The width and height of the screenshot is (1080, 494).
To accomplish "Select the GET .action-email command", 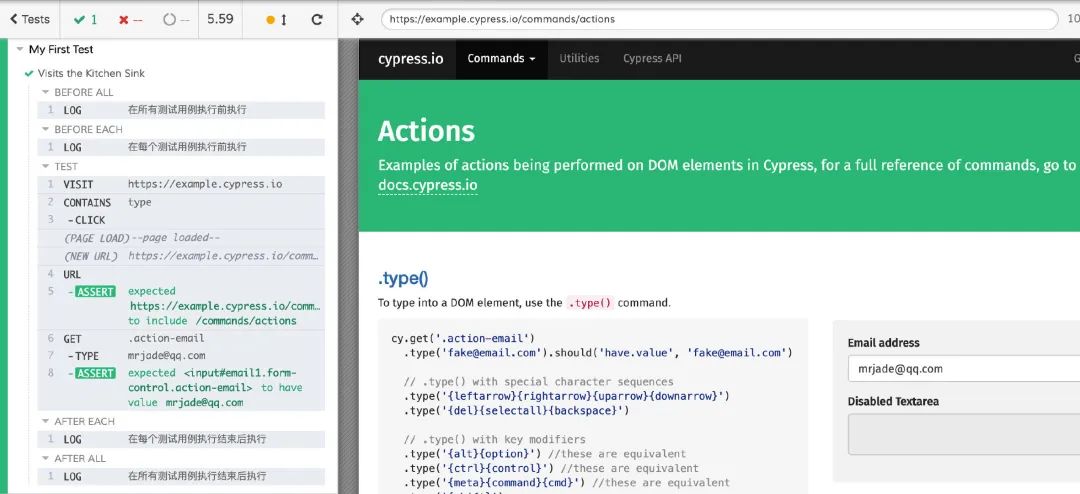I will 181,338.
